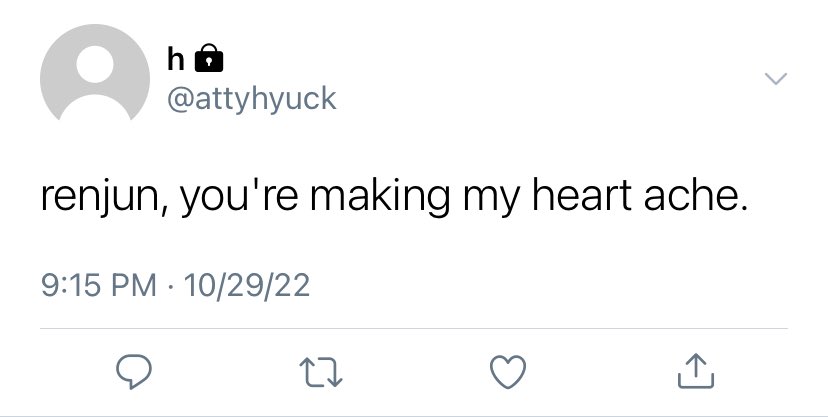Toggle retweet on the renjun tweet
The height and width of the screenshot is (417, 828).
click(x=321, y=372)
